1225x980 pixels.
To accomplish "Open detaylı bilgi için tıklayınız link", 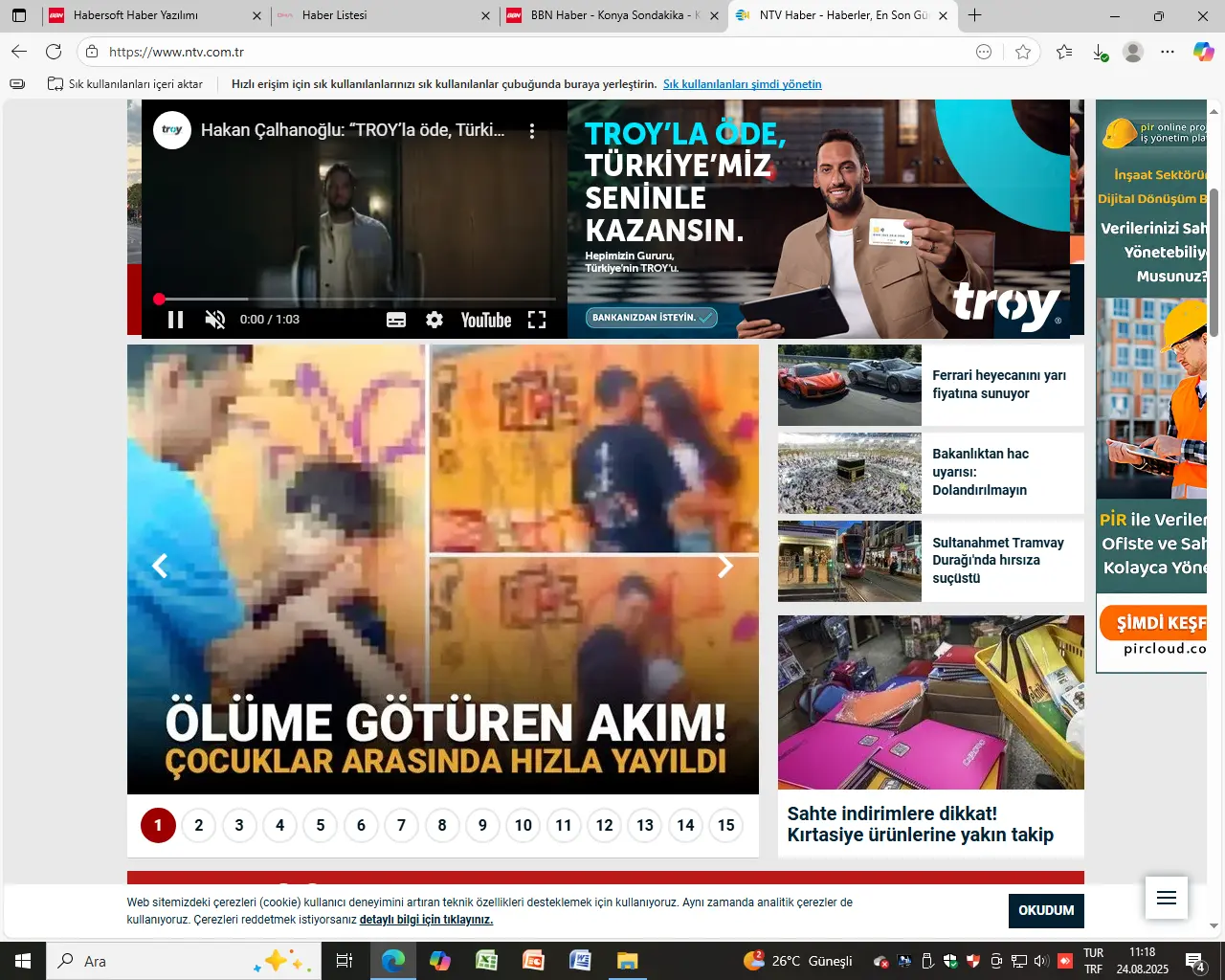I will click(x=426, y=920).
